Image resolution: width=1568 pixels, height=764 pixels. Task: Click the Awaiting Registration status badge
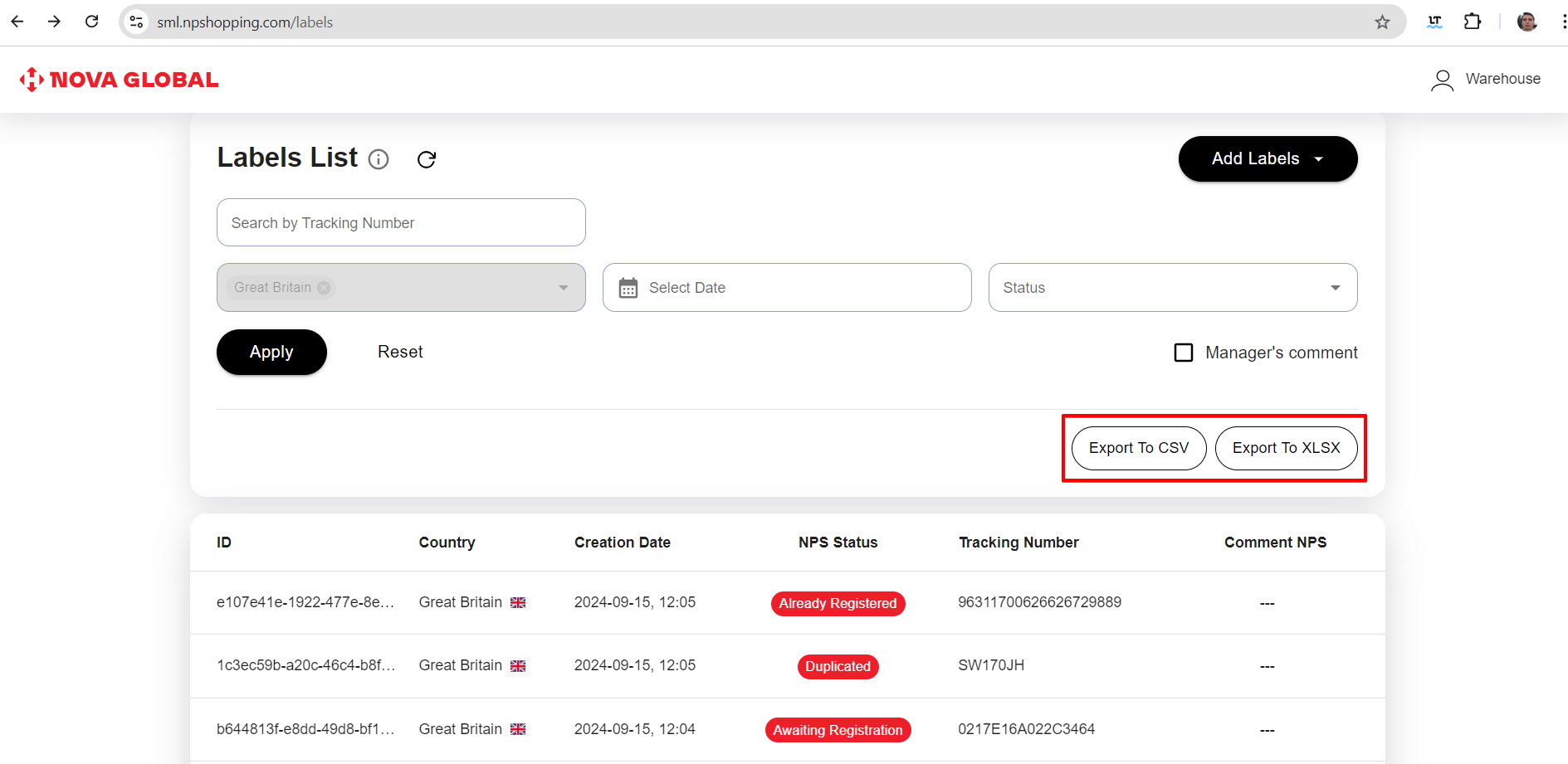838,730
